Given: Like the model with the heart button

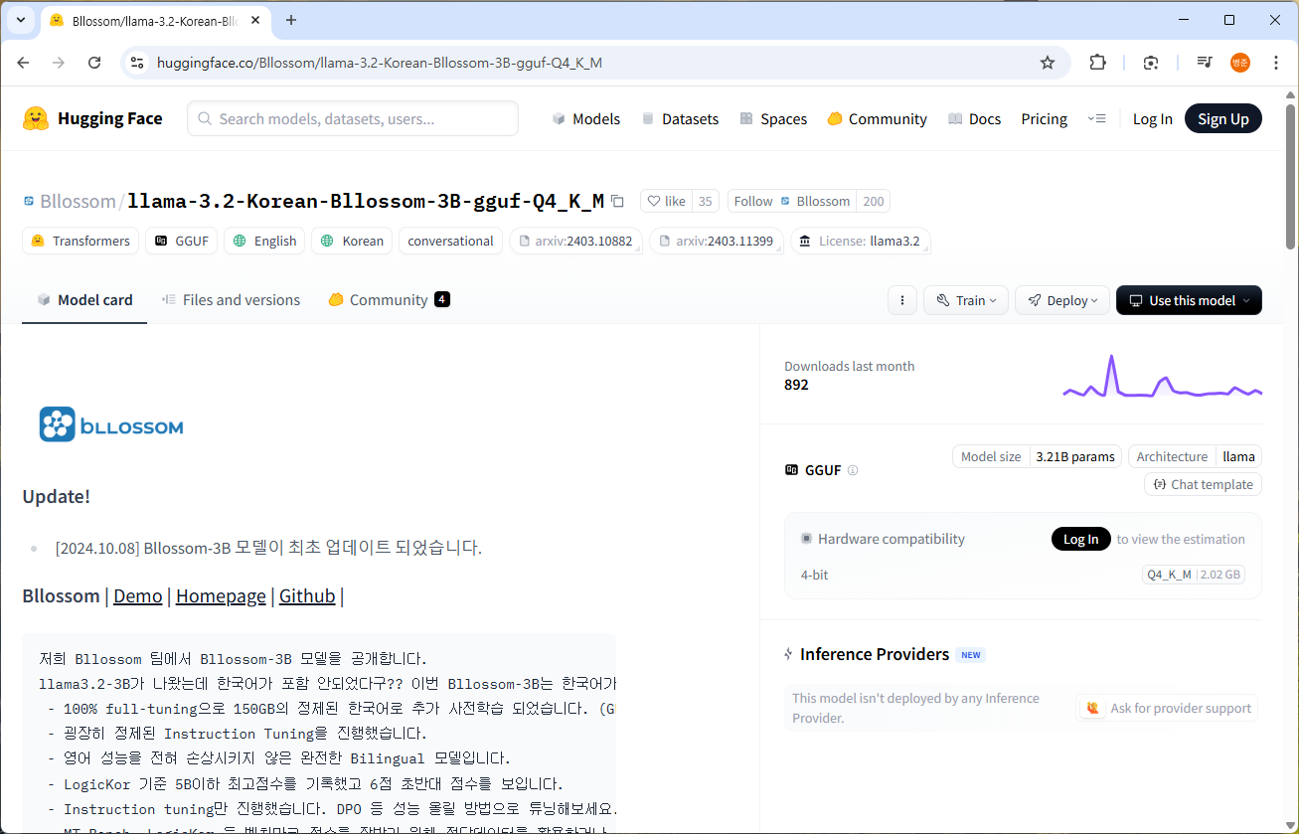Looking at the screenshot, I should 666,201.
